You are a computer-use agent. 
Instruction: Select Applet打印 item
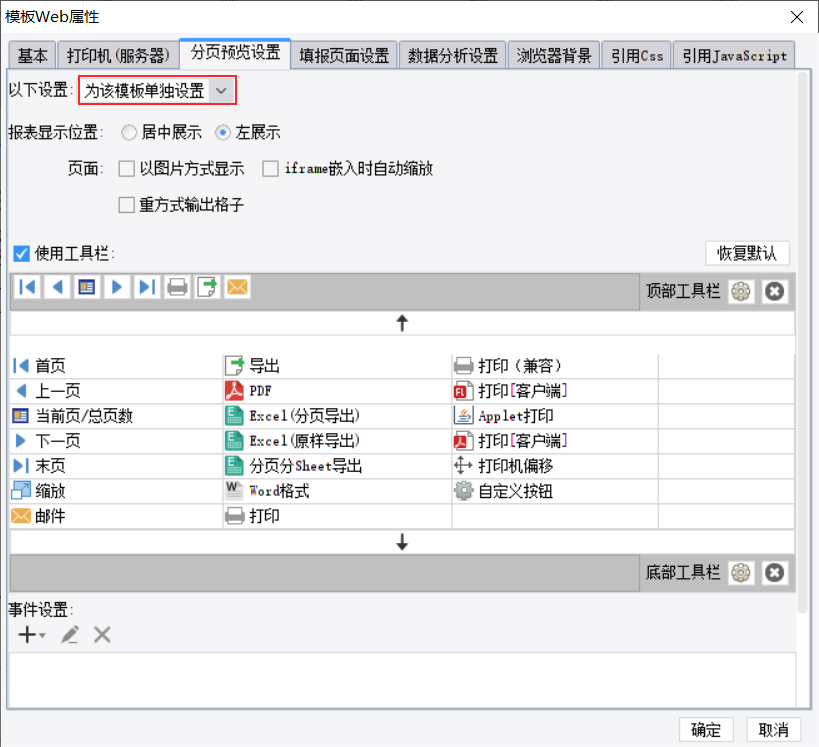555,416
